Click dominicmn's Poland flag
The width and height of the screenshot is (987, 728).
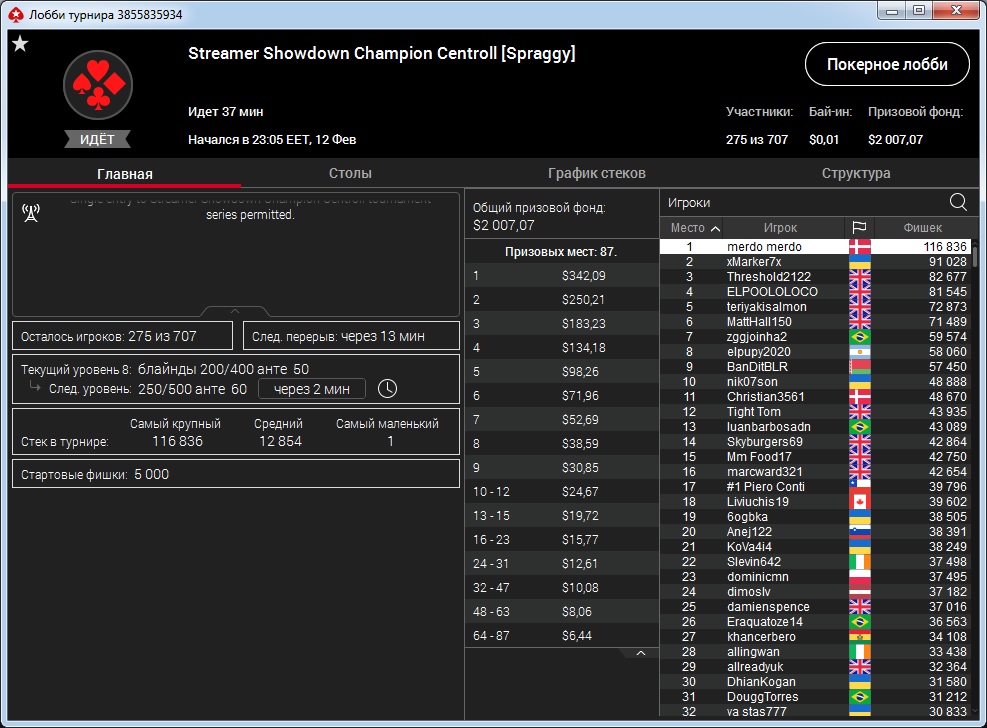click(x=859, y=576)
